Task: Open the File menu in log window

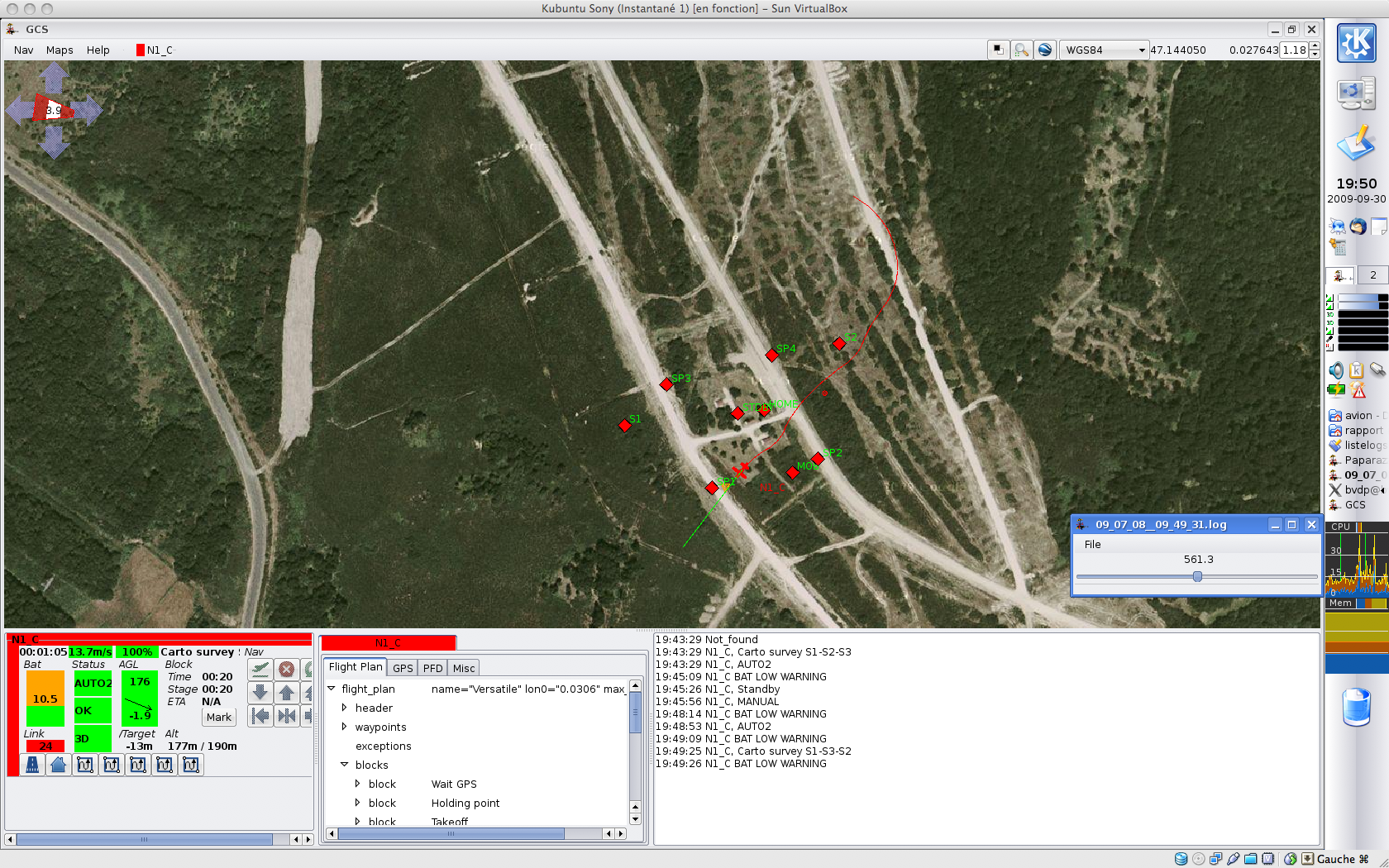Action: (1092, 545)
